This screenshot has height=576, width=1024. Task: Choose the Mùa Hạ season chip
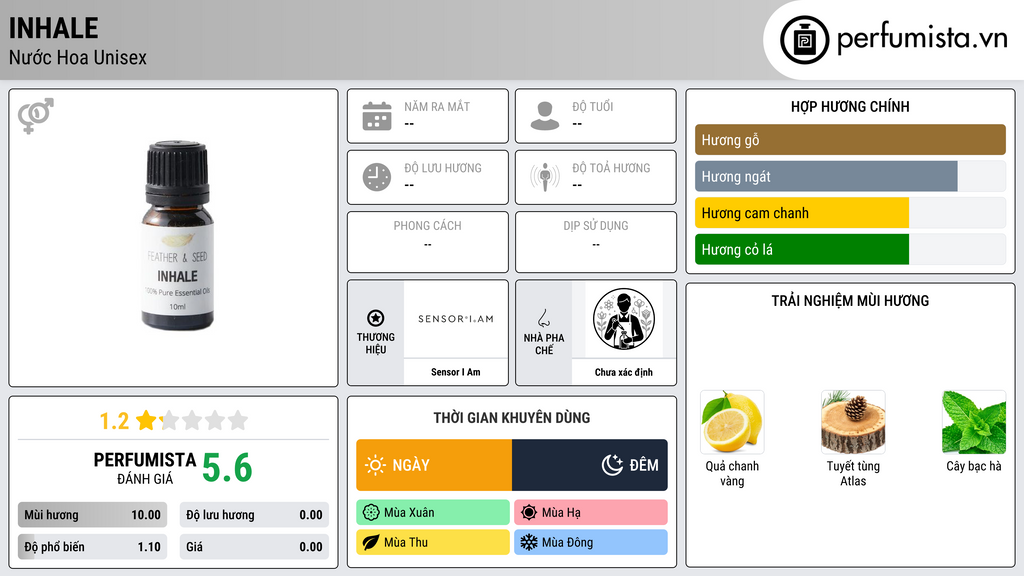click(591, 513)
